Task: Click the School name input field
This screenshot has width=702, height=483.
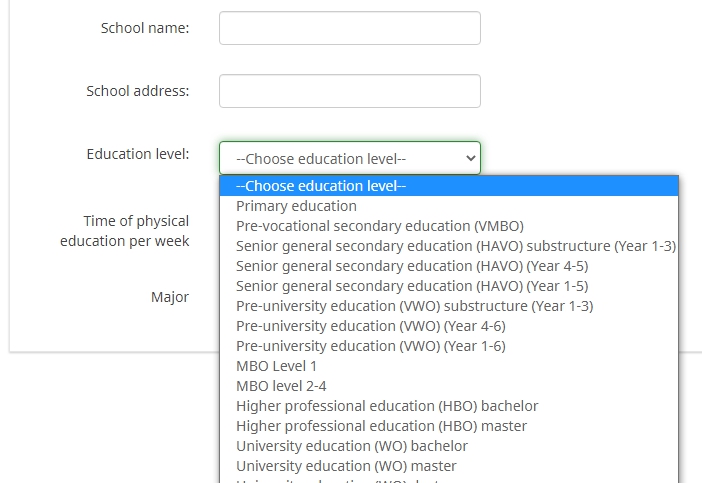Action: click(x=349, y=28)
